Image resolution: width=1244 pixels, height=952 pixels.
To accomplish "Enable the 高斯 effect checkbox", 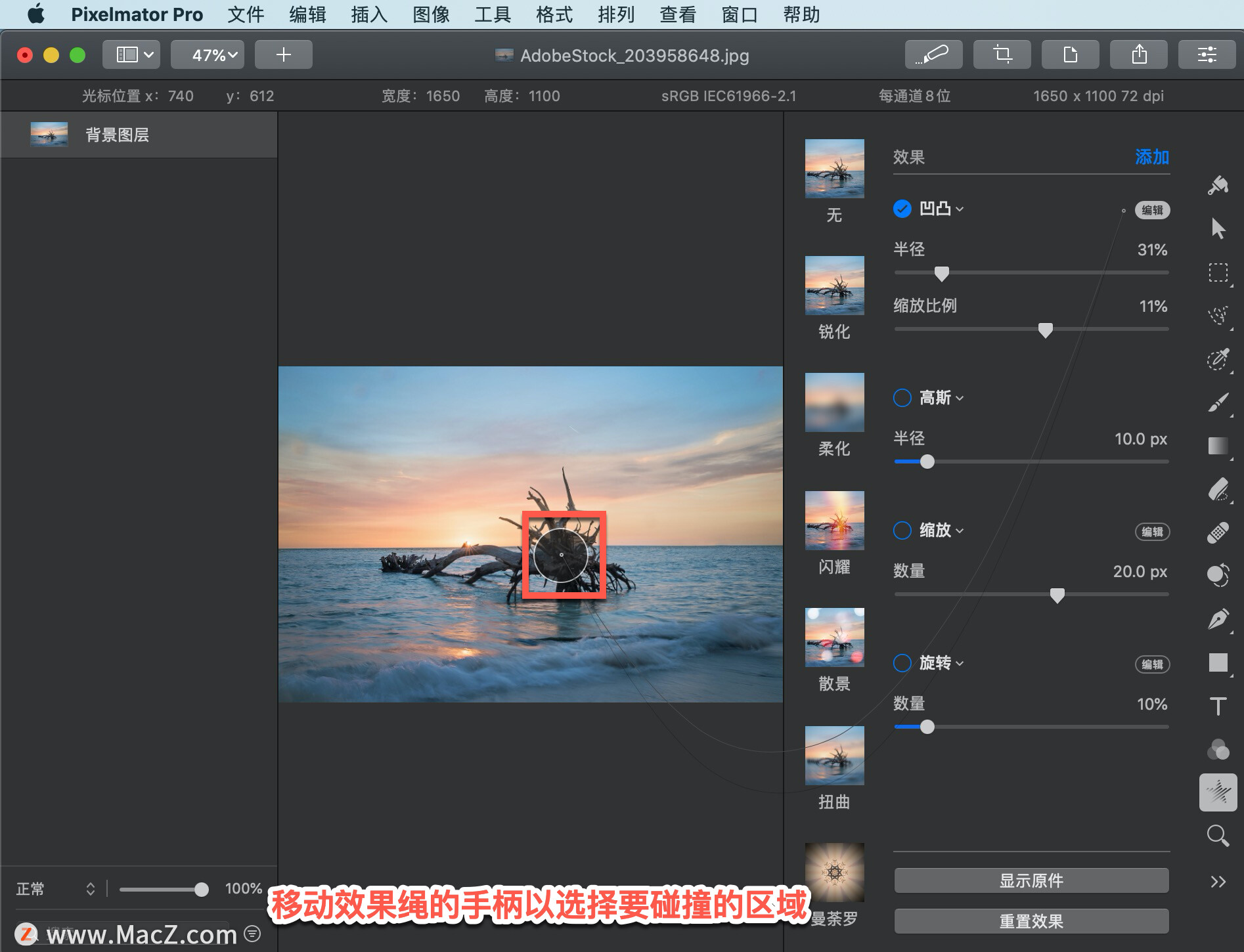I will point(902,398).
